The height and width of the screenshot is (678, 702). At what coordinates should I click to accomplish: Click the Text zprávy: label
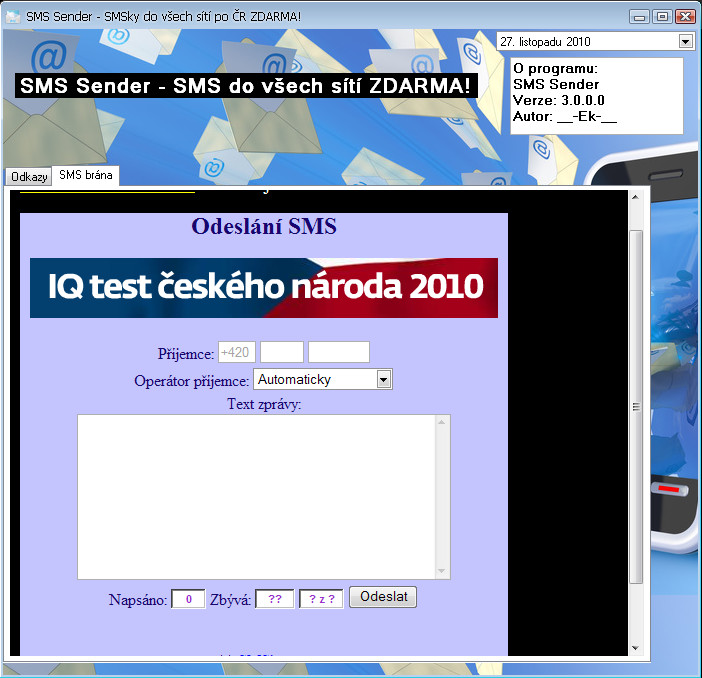coord(264,404)
